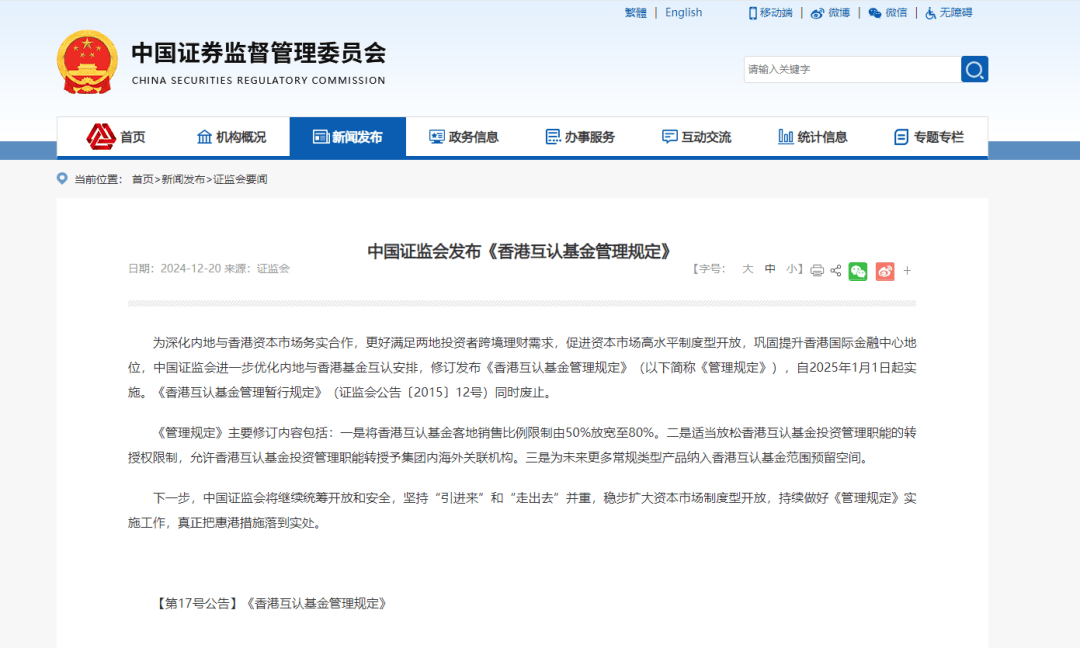Click the location pin breadcrumb icon
Image resolution: width=1080 pixels, height=648 pixels.
(x=62, y=178)
